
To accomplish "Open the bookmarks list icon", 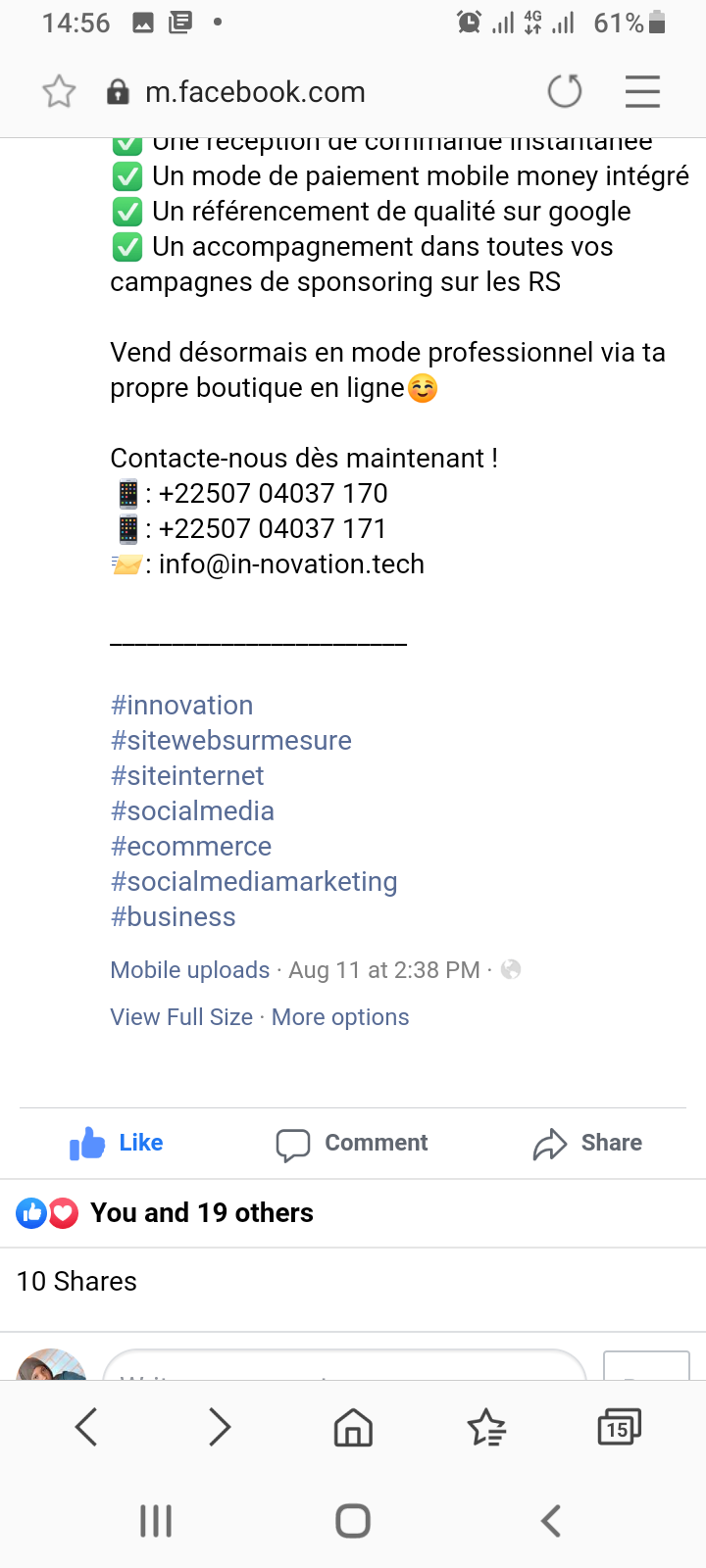I will [486, 1428].
